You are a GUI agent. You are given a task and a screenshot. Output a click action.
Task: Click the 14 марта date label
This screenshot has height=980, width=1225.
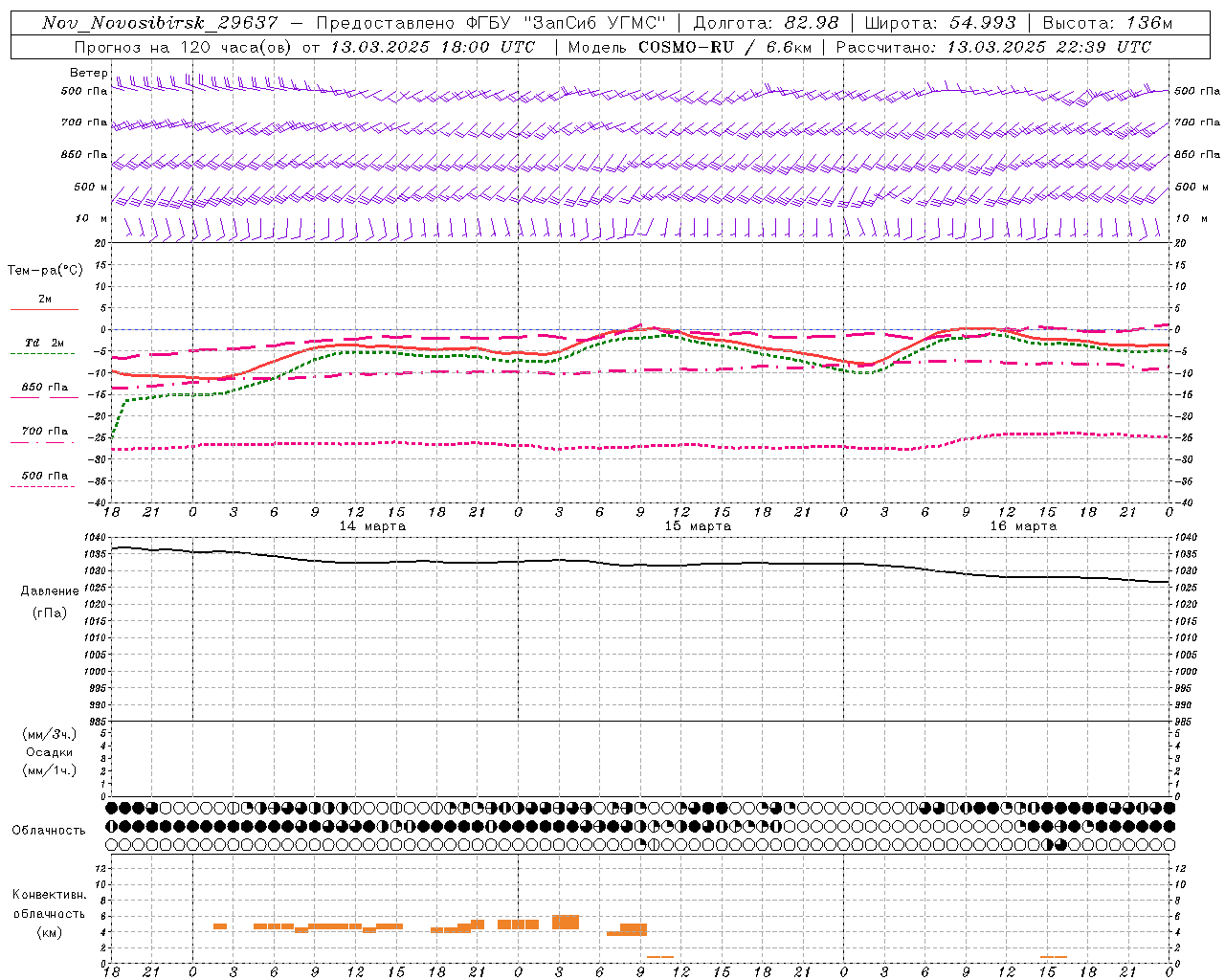click(x=372, y=526)
